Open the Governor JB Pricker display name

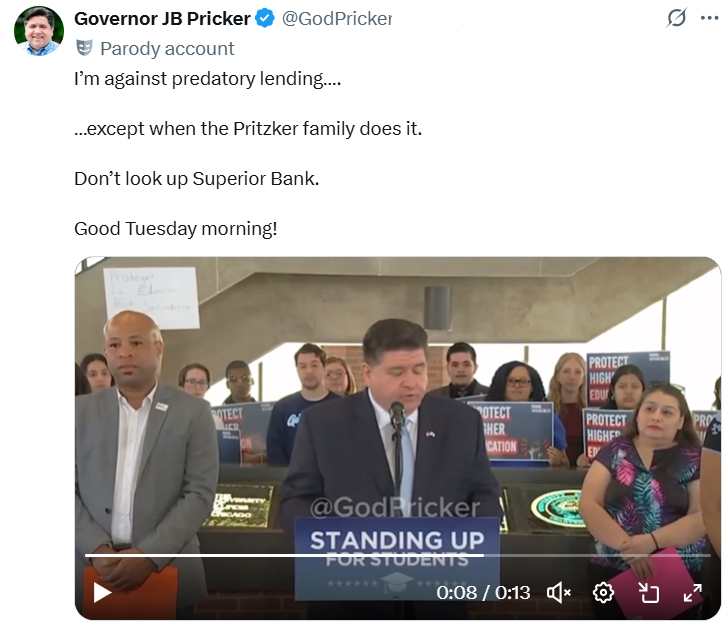pos(162,19)
